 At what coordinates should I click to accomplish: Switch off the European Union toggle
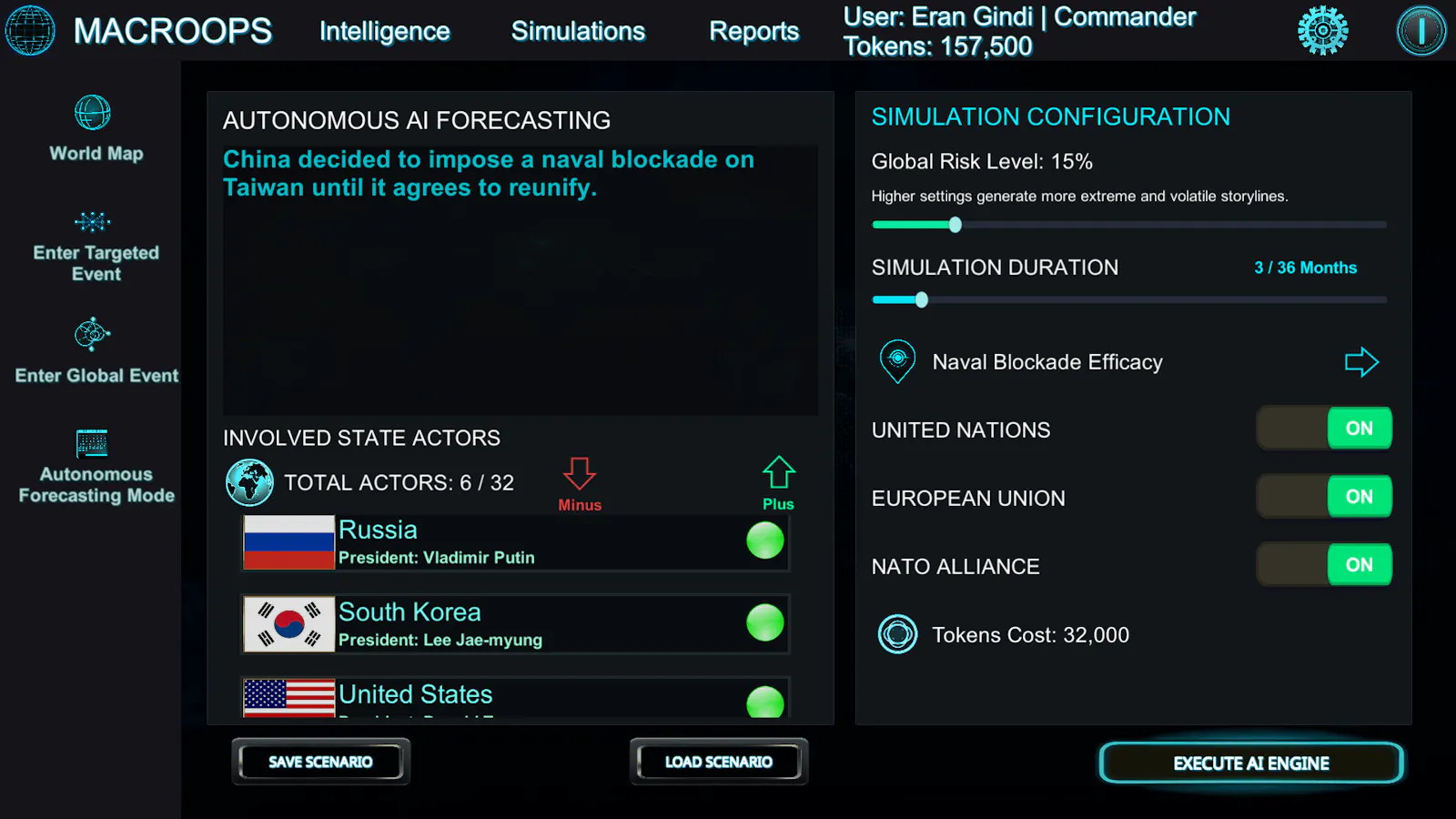(1324, 497)
